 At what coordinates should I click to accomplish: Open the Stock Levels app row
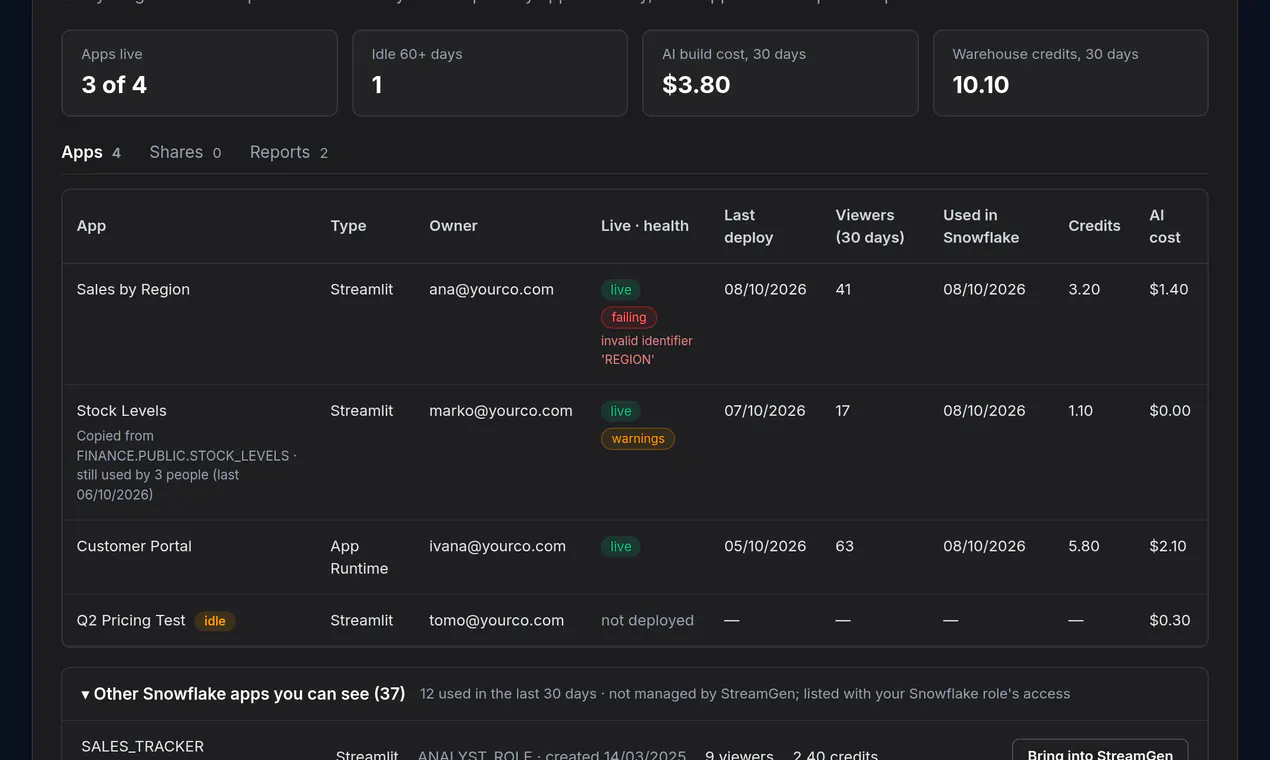pyautogui.click(x=635, y=452)
